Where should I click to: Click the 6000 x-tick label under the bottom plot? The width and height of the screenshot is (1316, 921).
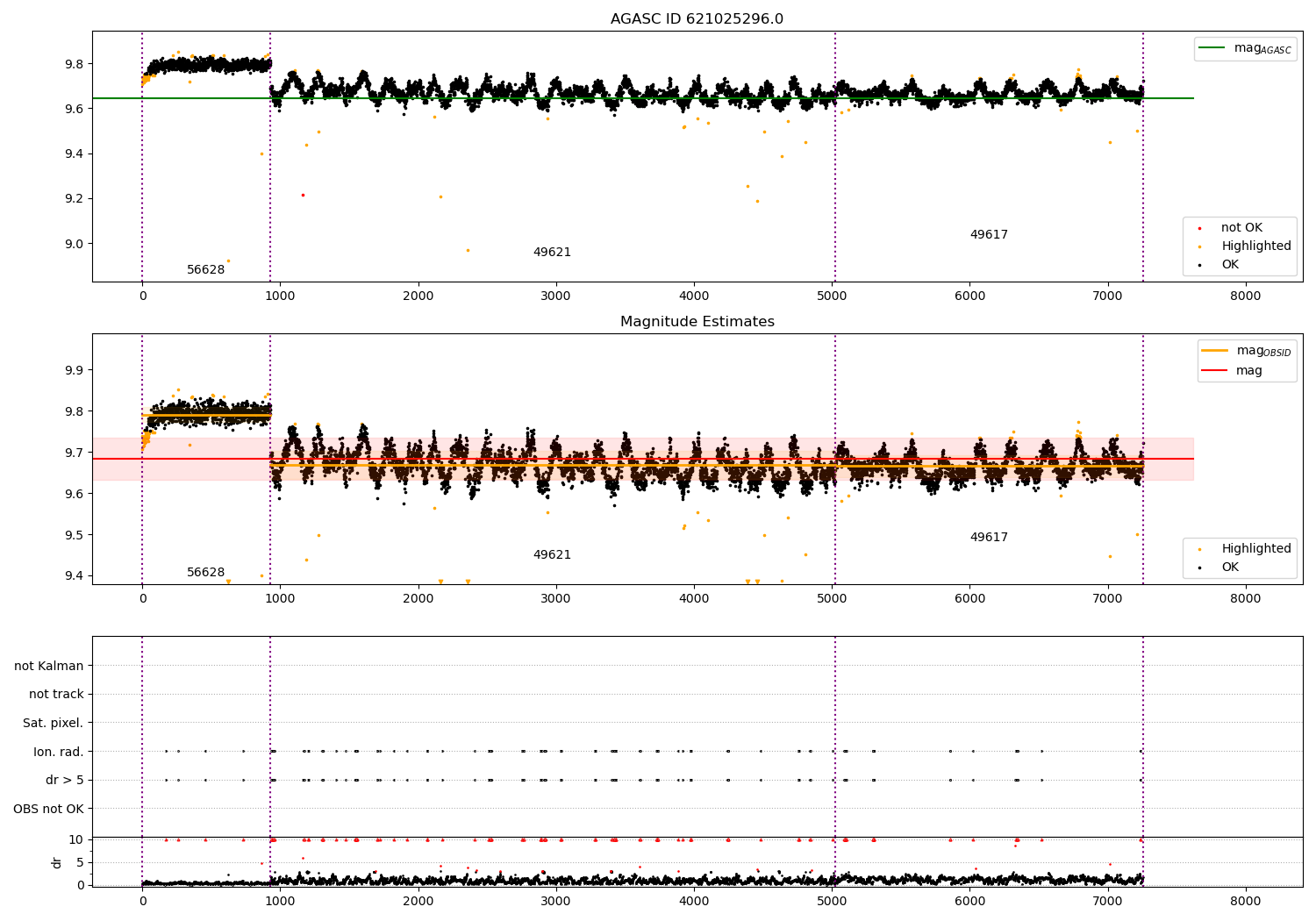tap(969, 902)
